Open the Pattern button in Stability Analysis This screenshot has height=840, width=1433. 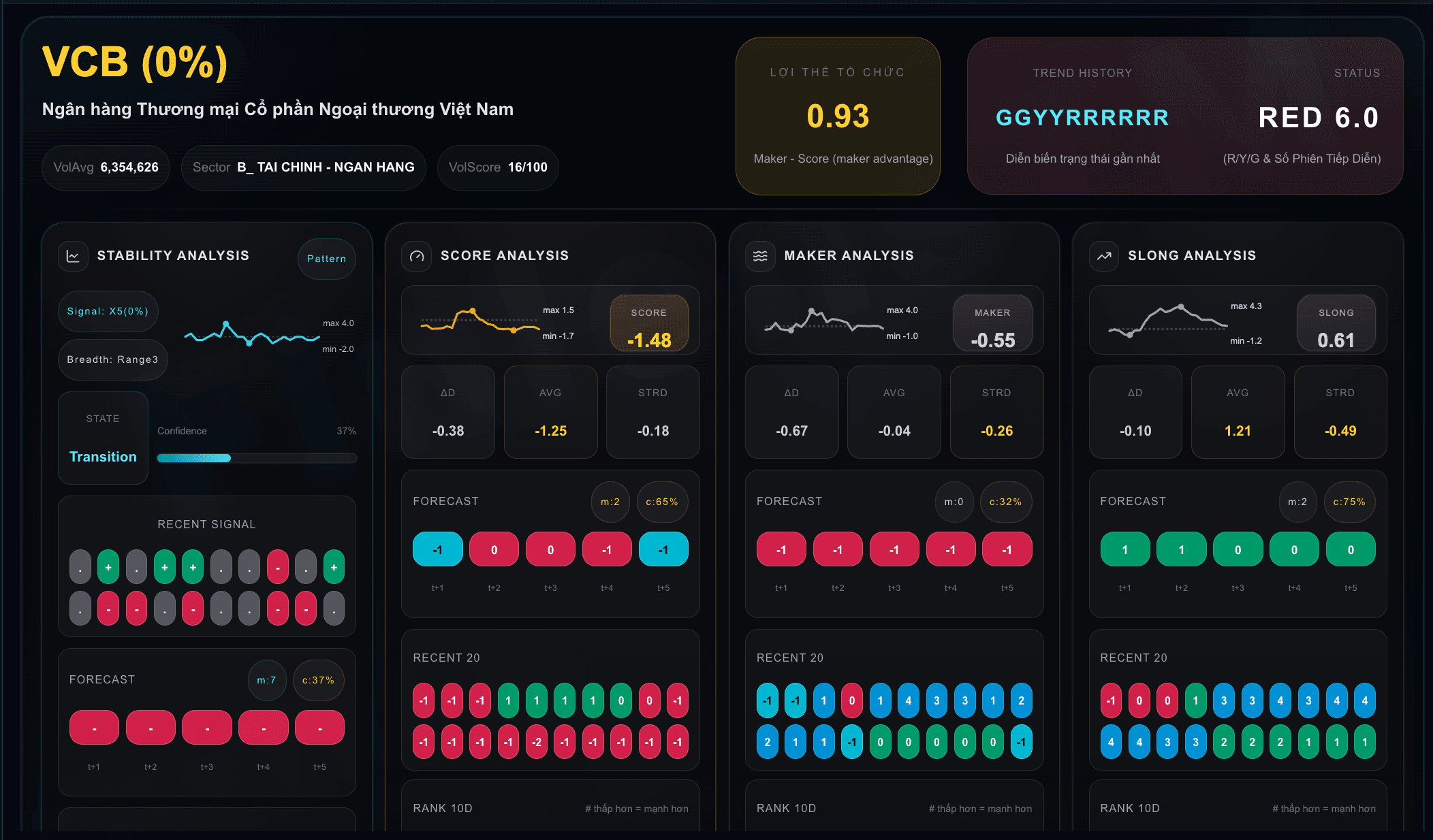click(x=327, y=259)
